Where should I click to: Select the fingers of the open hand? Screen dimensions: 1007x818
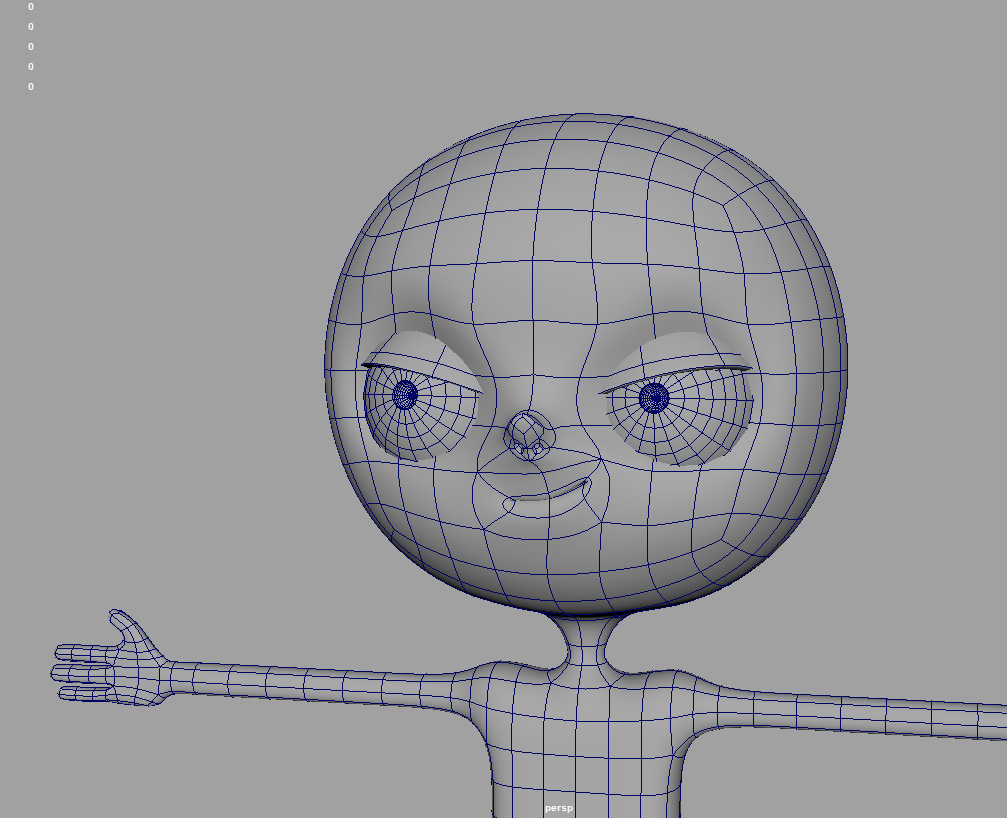[82, 672]
